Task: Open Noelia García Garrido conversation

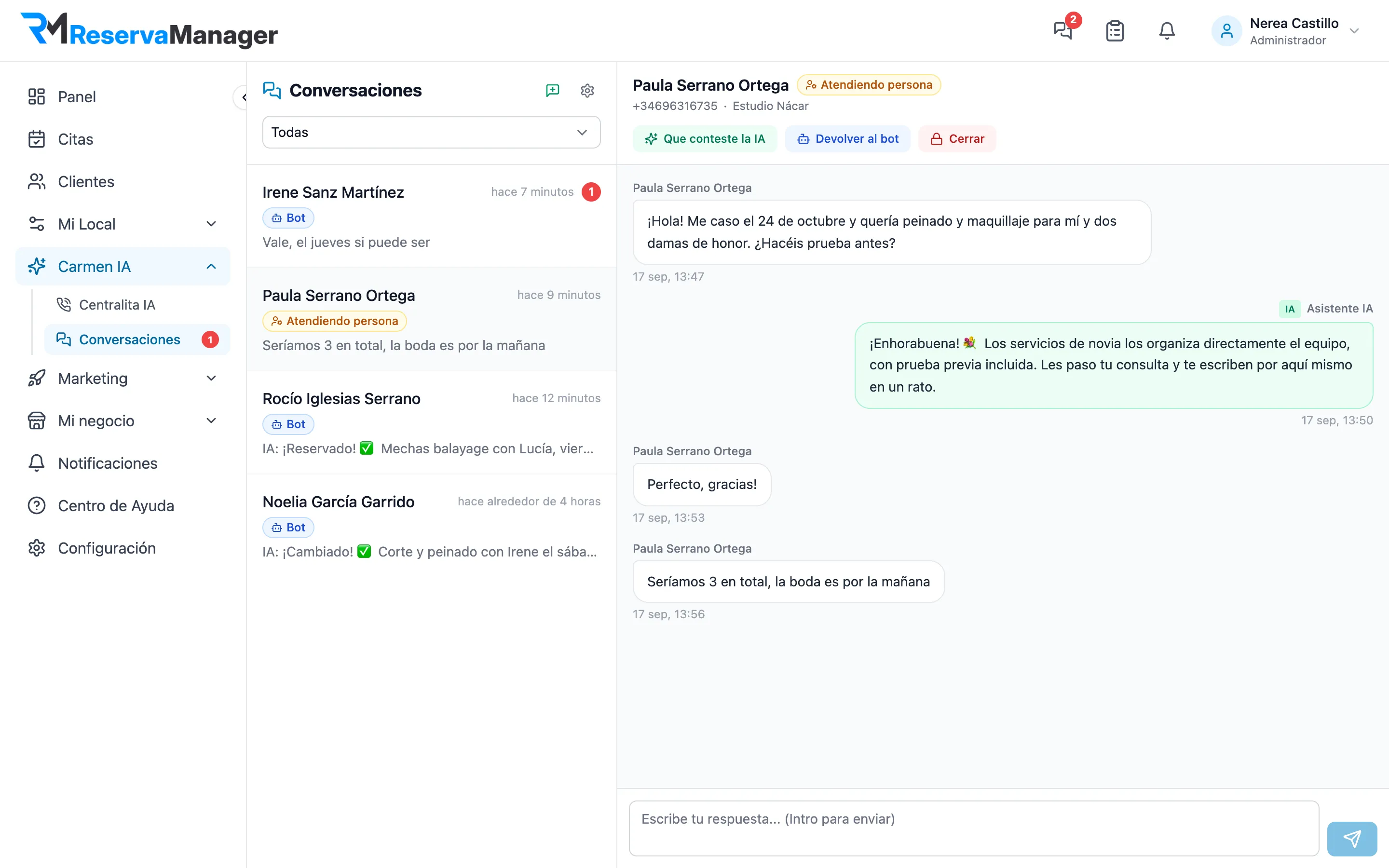Action: [432, 527]
